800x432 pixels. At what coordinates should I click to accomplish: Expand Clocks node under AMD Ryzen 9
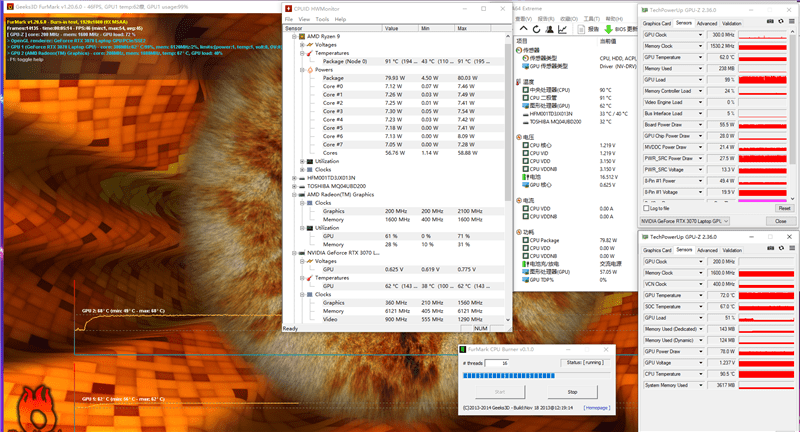point(302,169)
